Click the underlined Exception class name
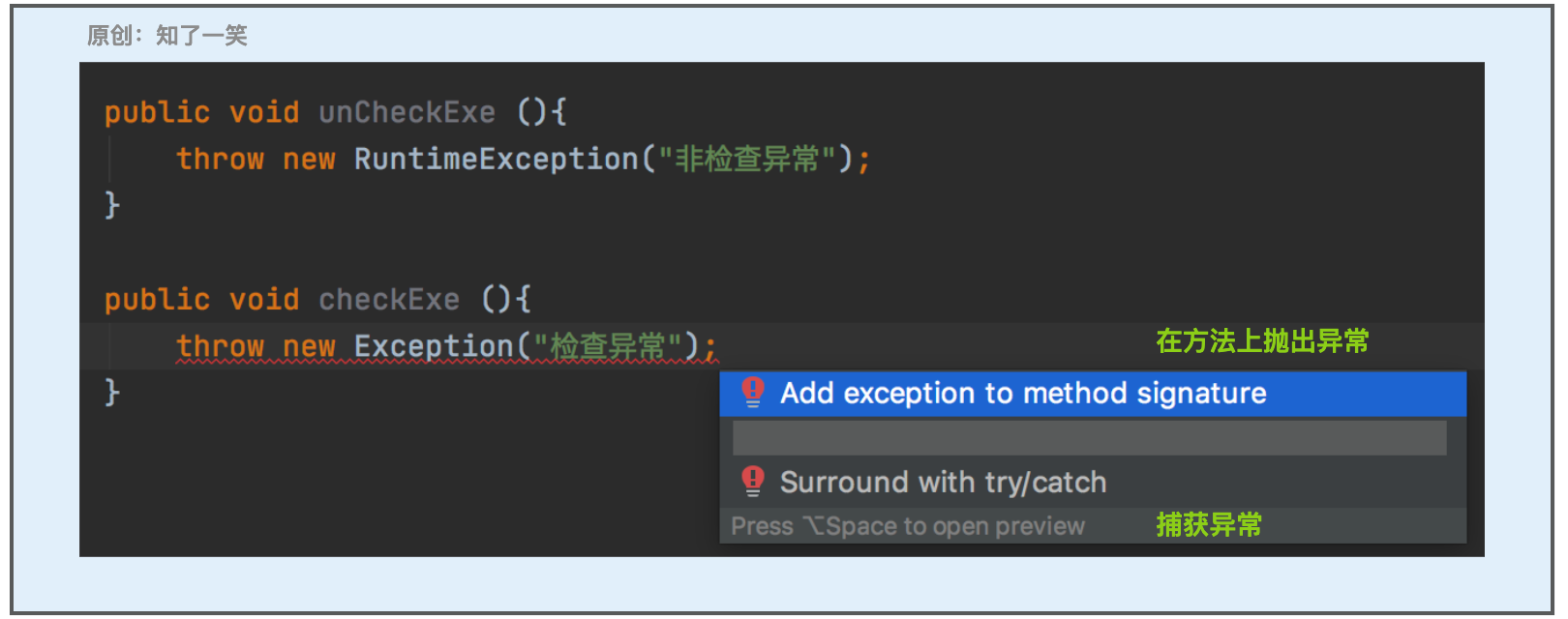This screenshot has height=619, width=1568. click(434, 346)
